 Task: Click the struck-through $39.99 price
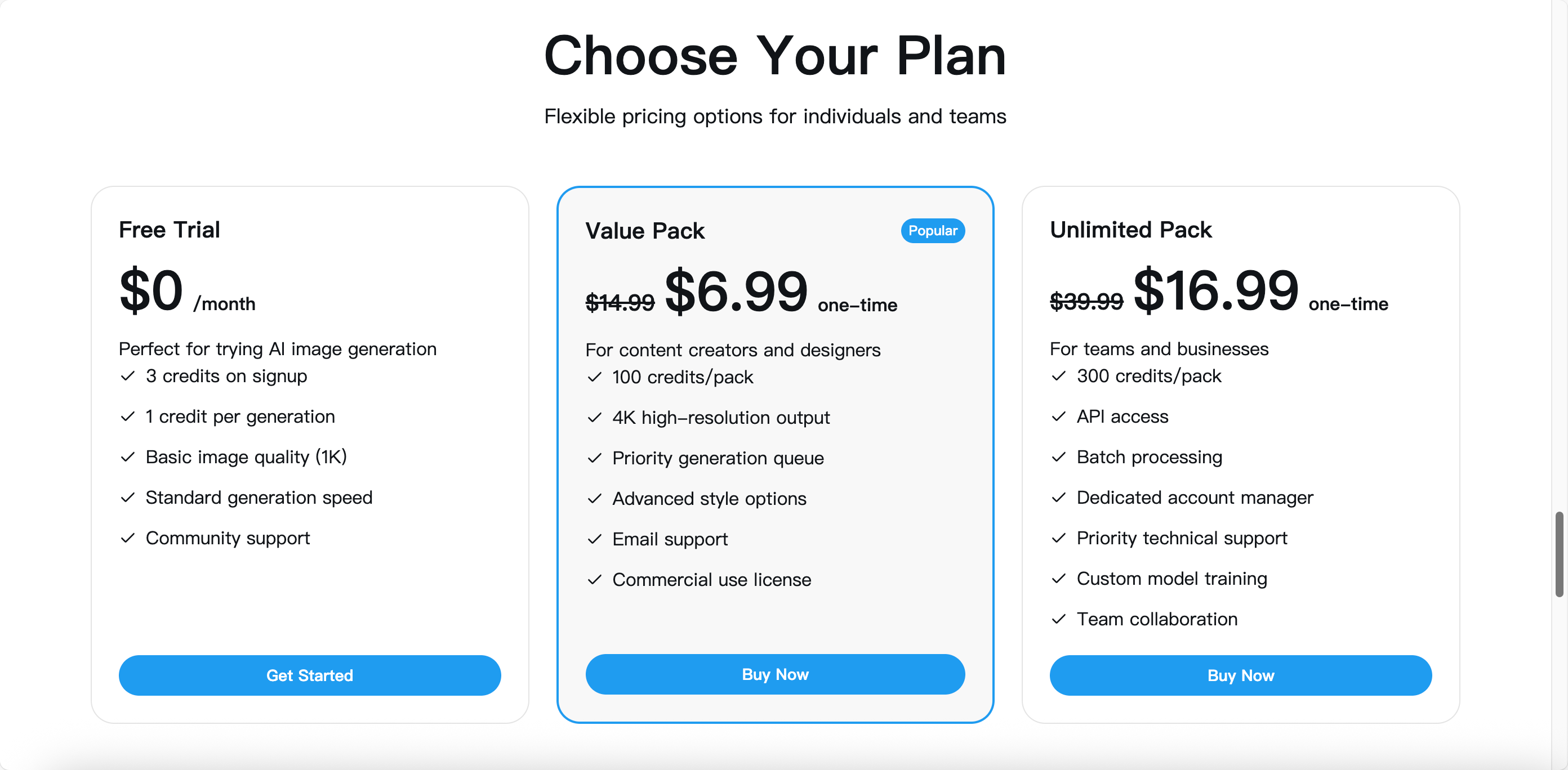coord(1086,301)
